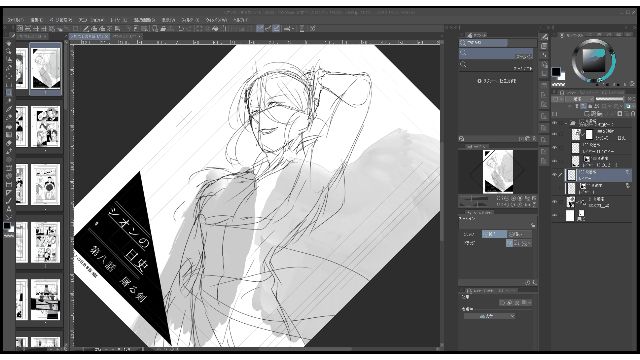Hide the top layer folder via eye icon
This screenshot has width=640, height=360.
555,123
